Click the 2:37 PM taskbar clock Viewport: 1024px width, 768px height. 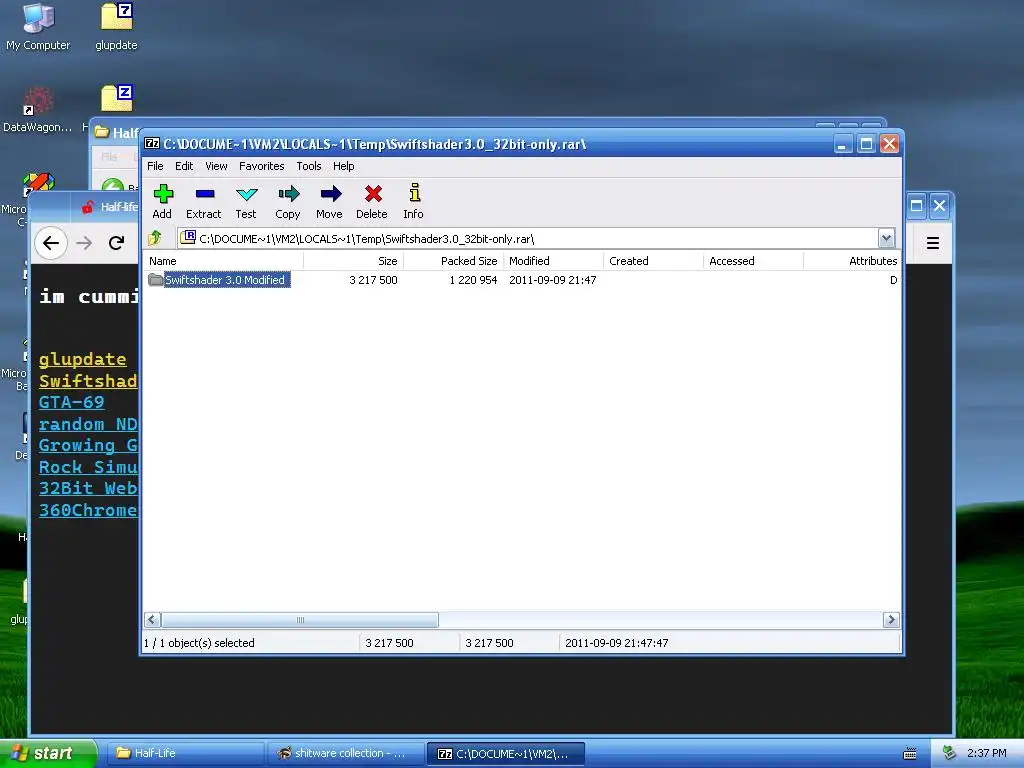coord(986,753)
